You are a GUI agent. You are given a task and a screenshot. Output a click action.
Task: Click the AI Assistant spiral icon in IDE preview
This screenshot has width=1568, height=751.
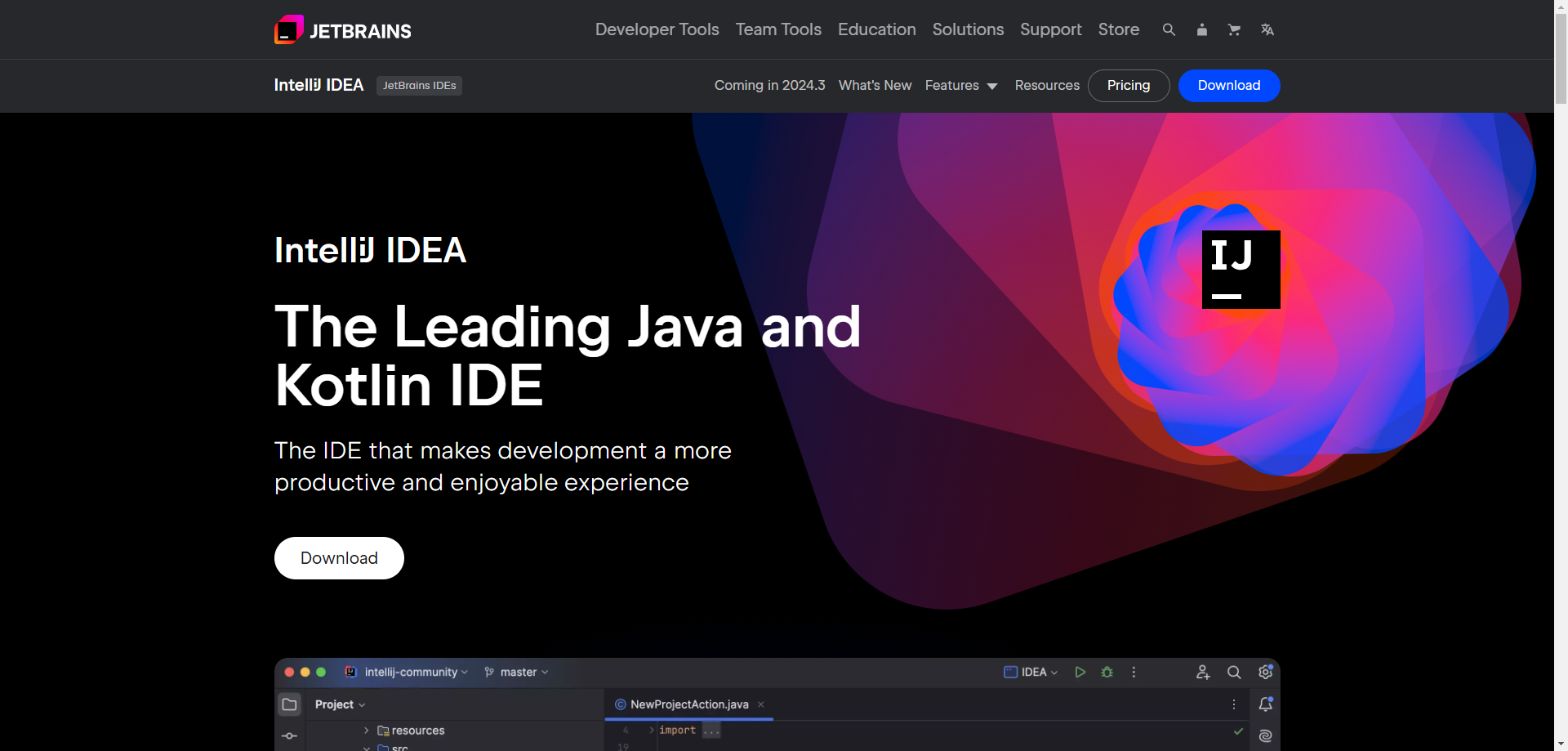tap(1265, 735)
